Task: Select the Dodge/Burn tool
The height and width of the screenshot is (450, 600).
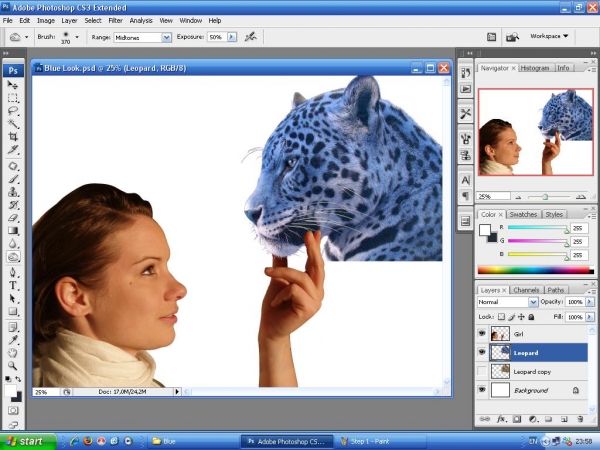Action: click(13, 257)
